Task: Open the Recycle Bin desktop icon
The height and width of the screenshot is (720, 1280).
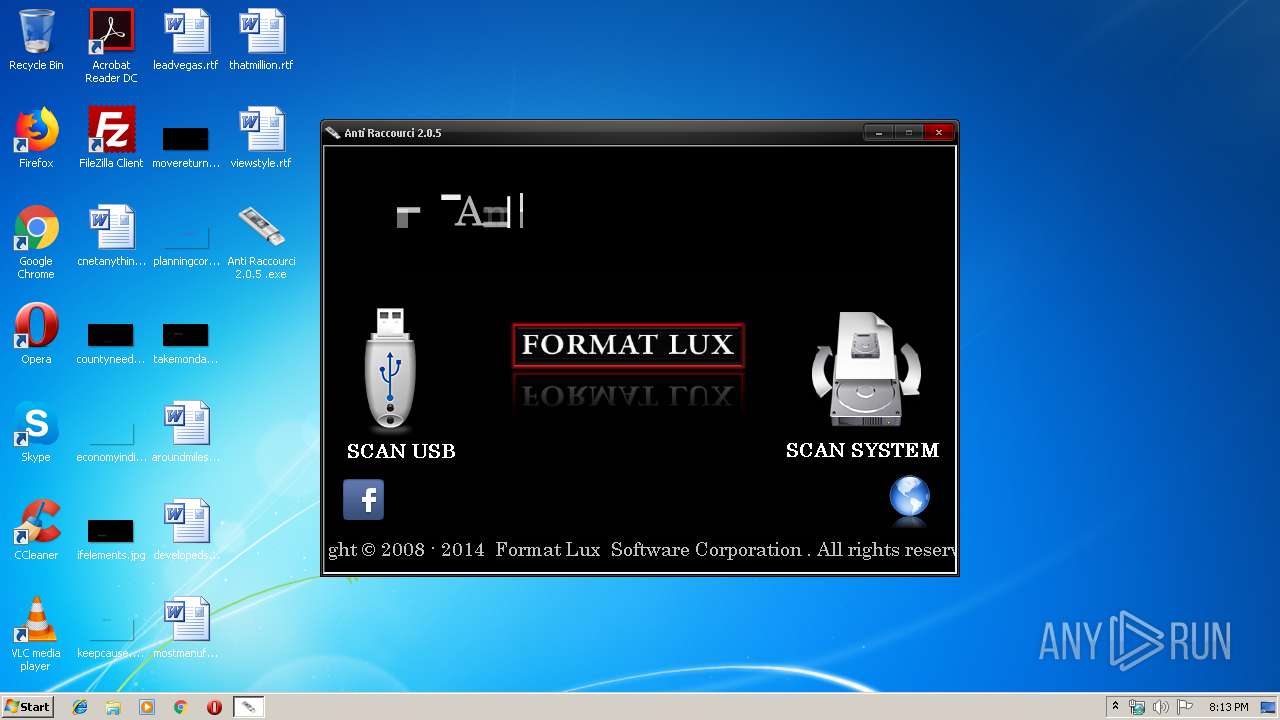Action: click(36, 40)
